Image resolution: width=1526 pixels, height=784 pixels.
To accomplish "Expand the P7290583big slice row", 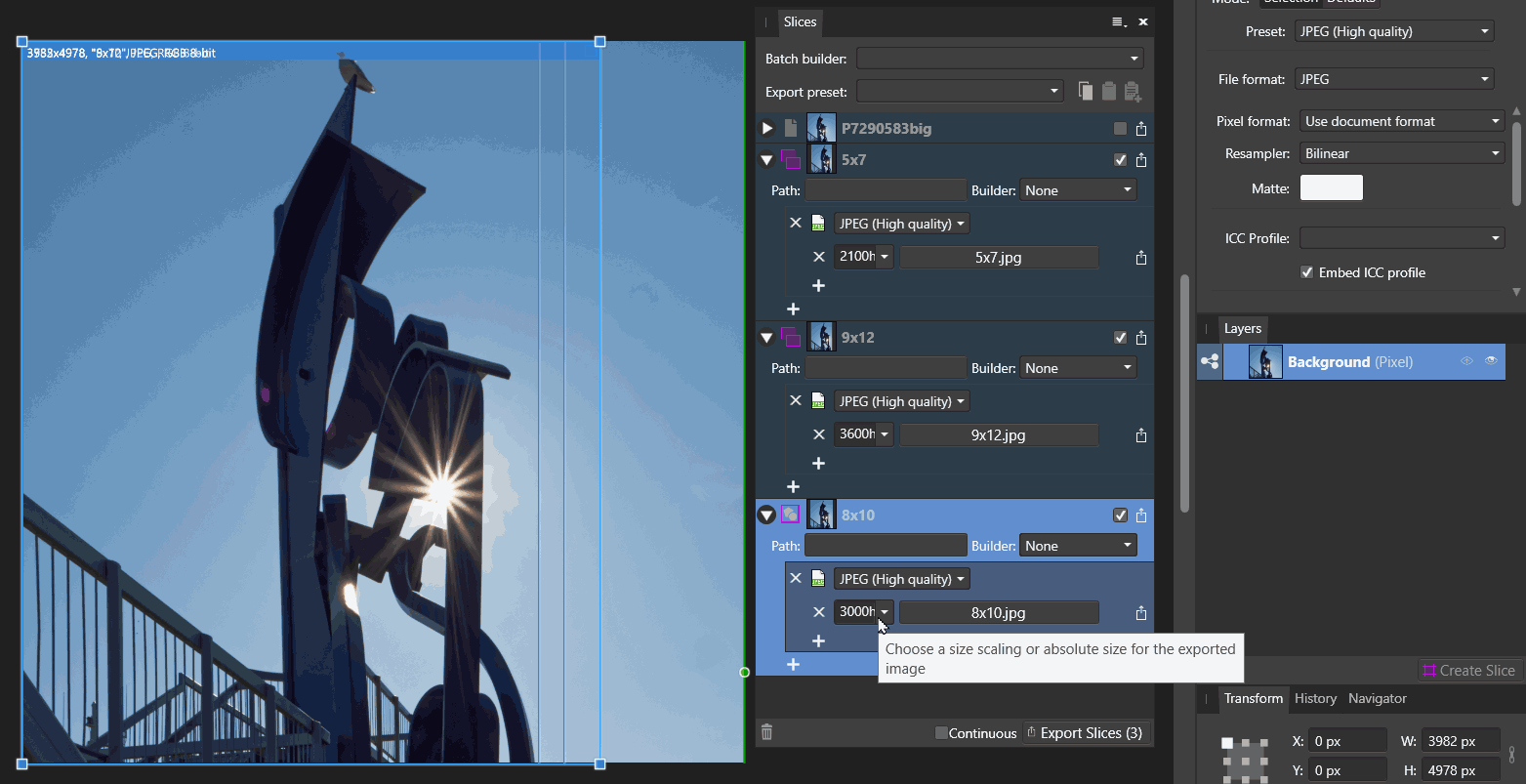I will coord(767,129).
